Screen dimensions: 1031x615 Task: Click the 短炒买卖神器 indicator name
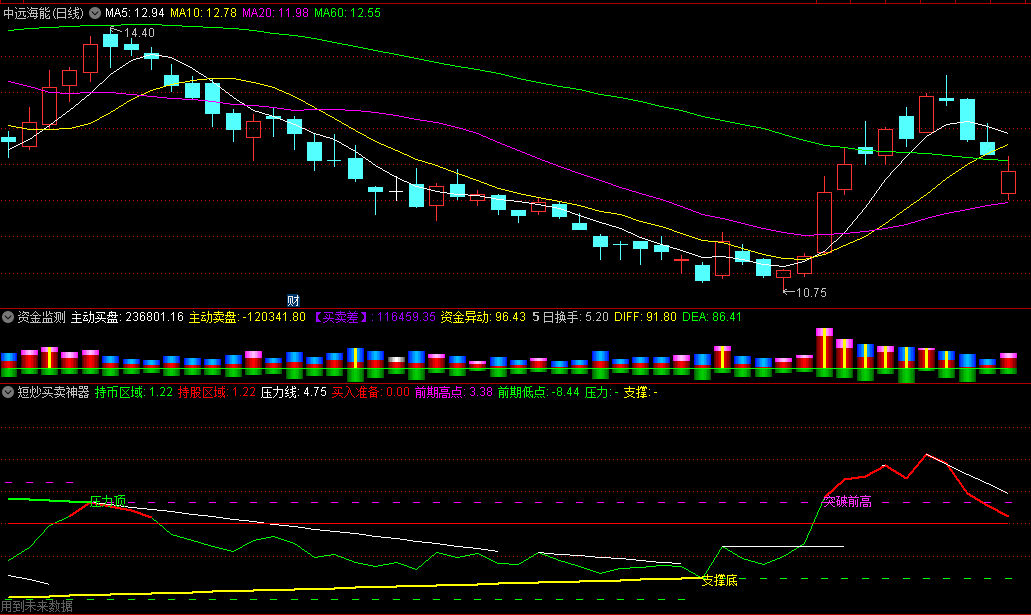(x=53, y=392)
